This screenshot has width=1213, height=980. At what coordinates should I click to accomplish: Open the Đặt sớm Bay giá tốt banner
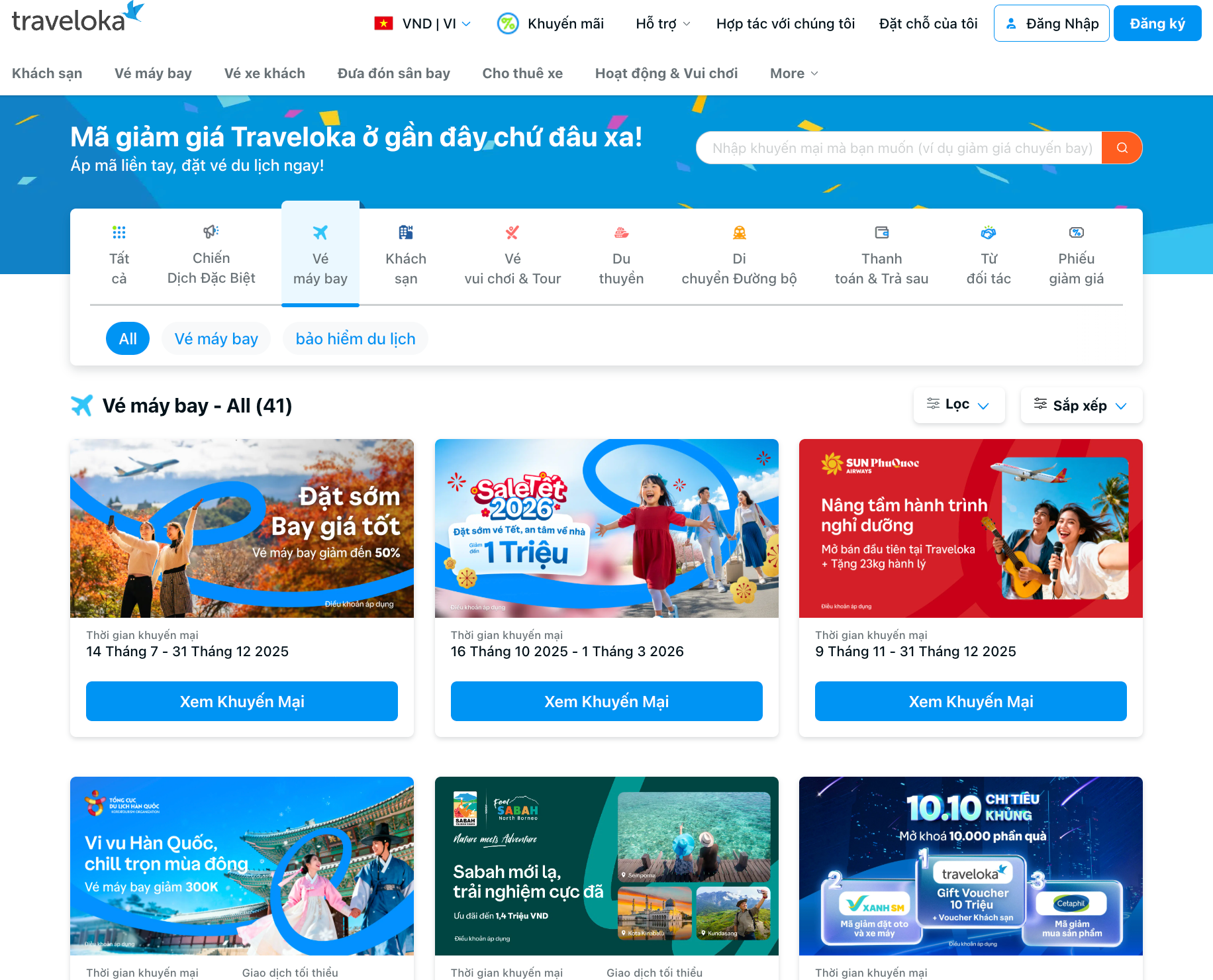[242, 528]
